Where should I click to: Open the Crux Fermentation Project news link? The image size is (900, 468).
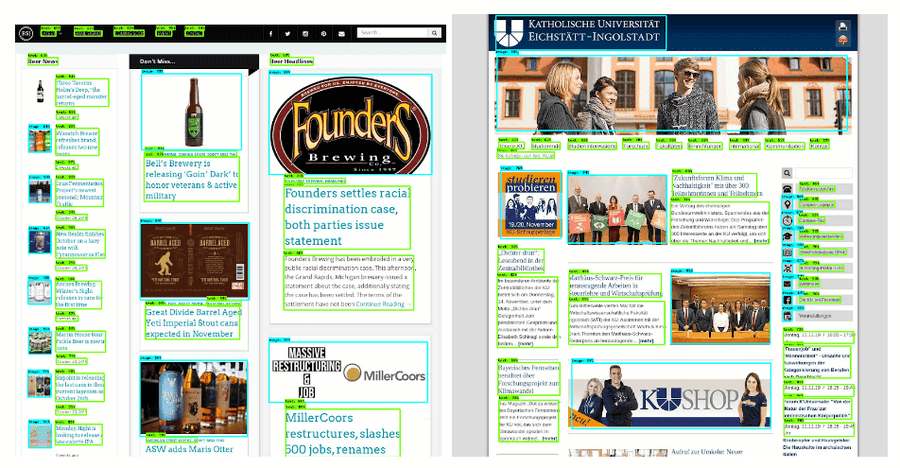[79, 193]
